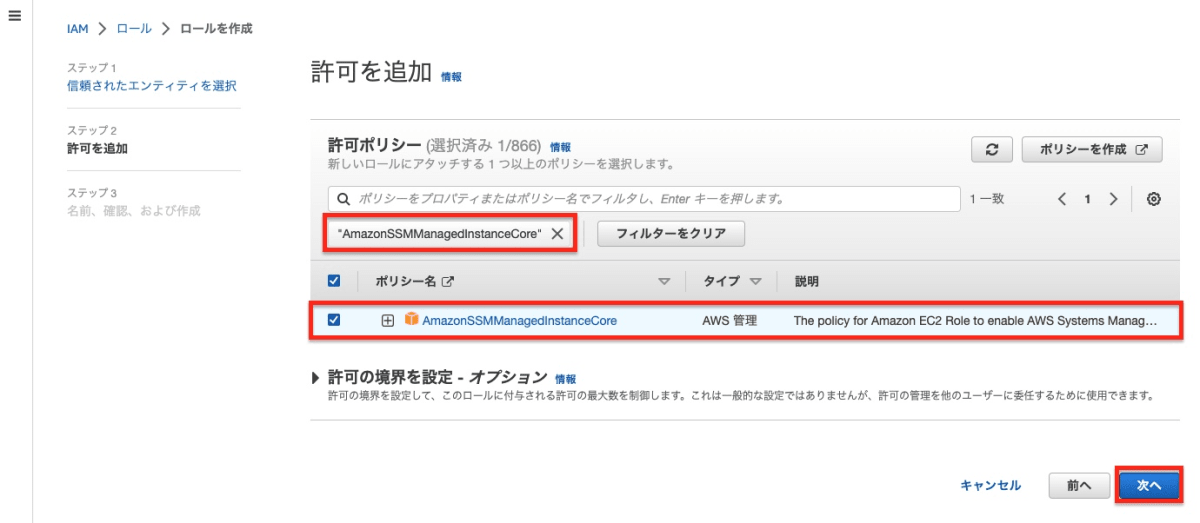Go to next results page arrow

click(1113, 199)
